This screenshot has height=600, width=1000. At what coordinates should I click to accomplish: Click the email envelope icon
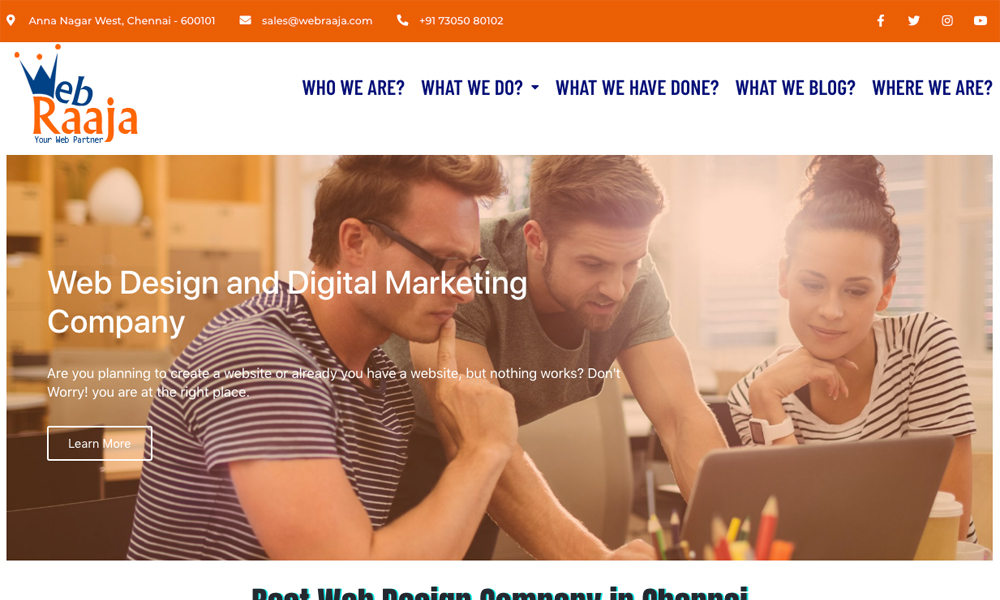[245, 20]
